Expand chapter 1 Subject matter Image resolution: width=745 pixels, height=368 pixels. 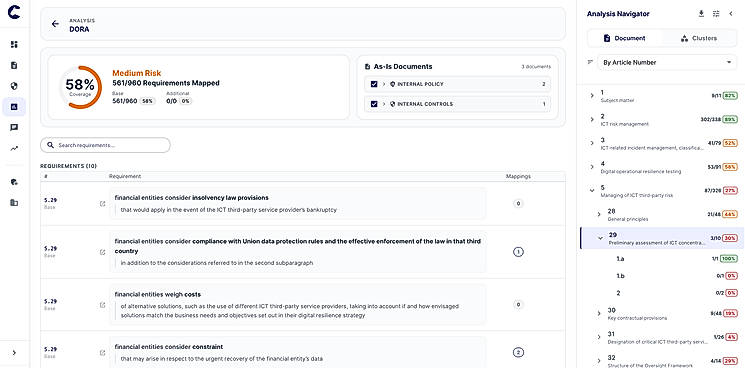pyautogui.click(x=592, y=95)
